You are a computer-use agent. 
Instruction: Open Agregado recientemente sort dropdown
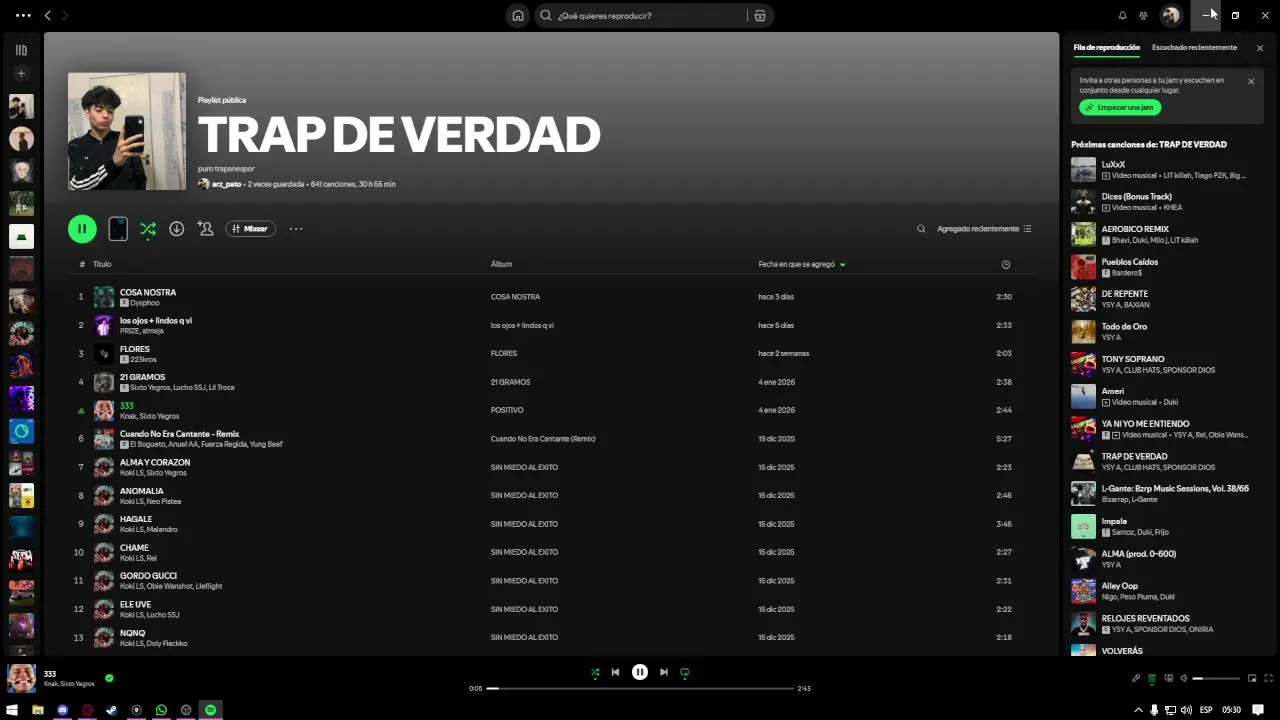984,229
